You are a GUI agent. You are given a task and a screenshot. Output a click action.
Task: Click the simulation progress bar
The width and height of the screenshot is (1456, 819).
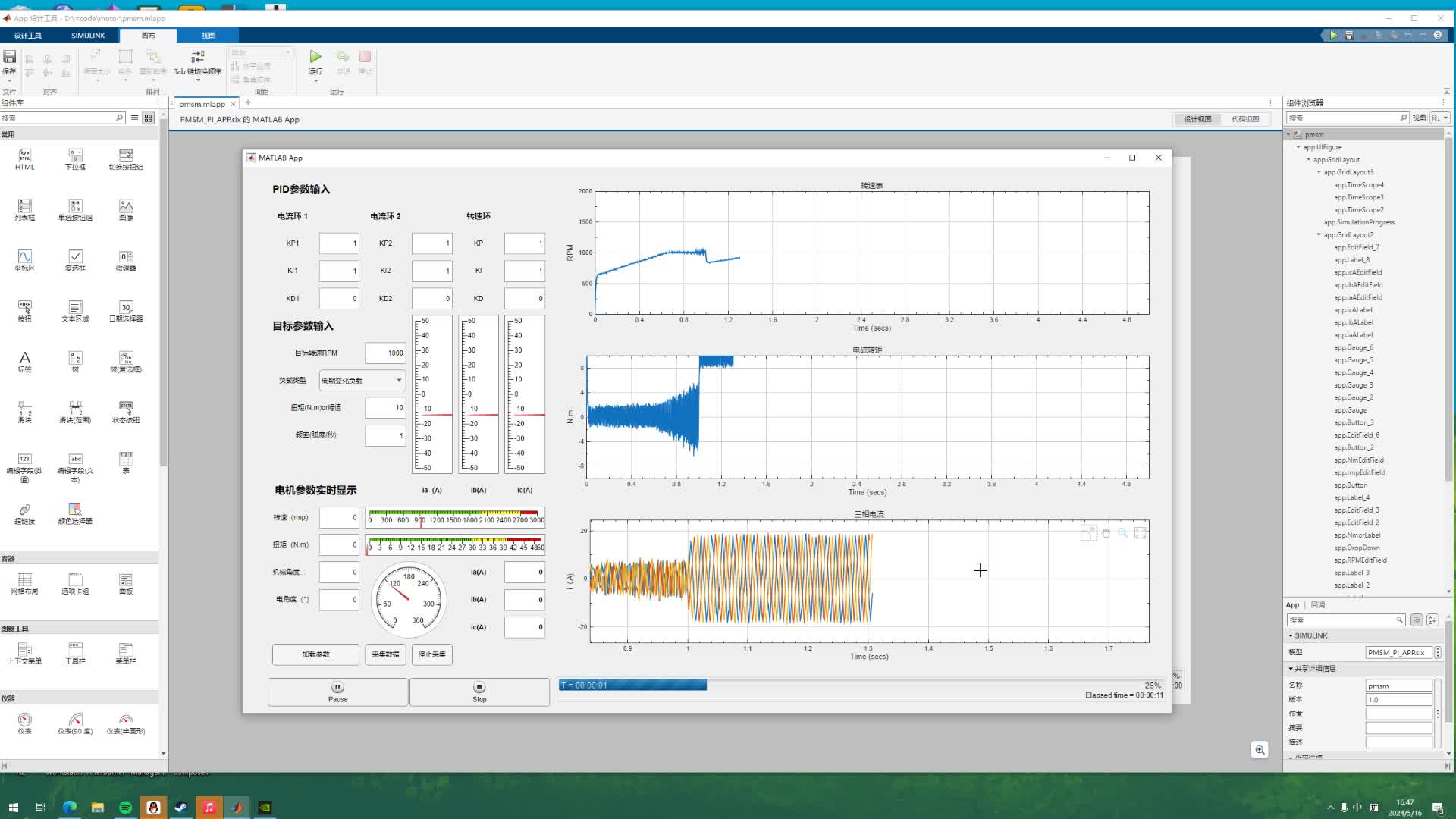(861, 686)
